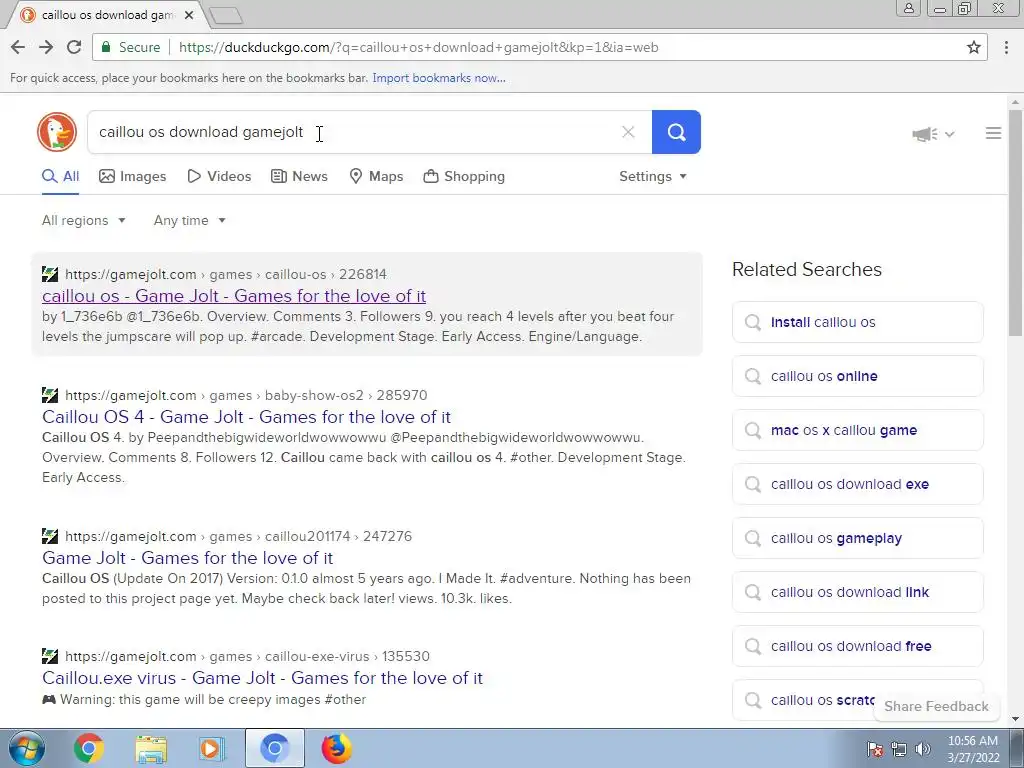Viewport: 1024px width, 768px height.
Task: Open the Windows Start button
Action: [26, 748]
